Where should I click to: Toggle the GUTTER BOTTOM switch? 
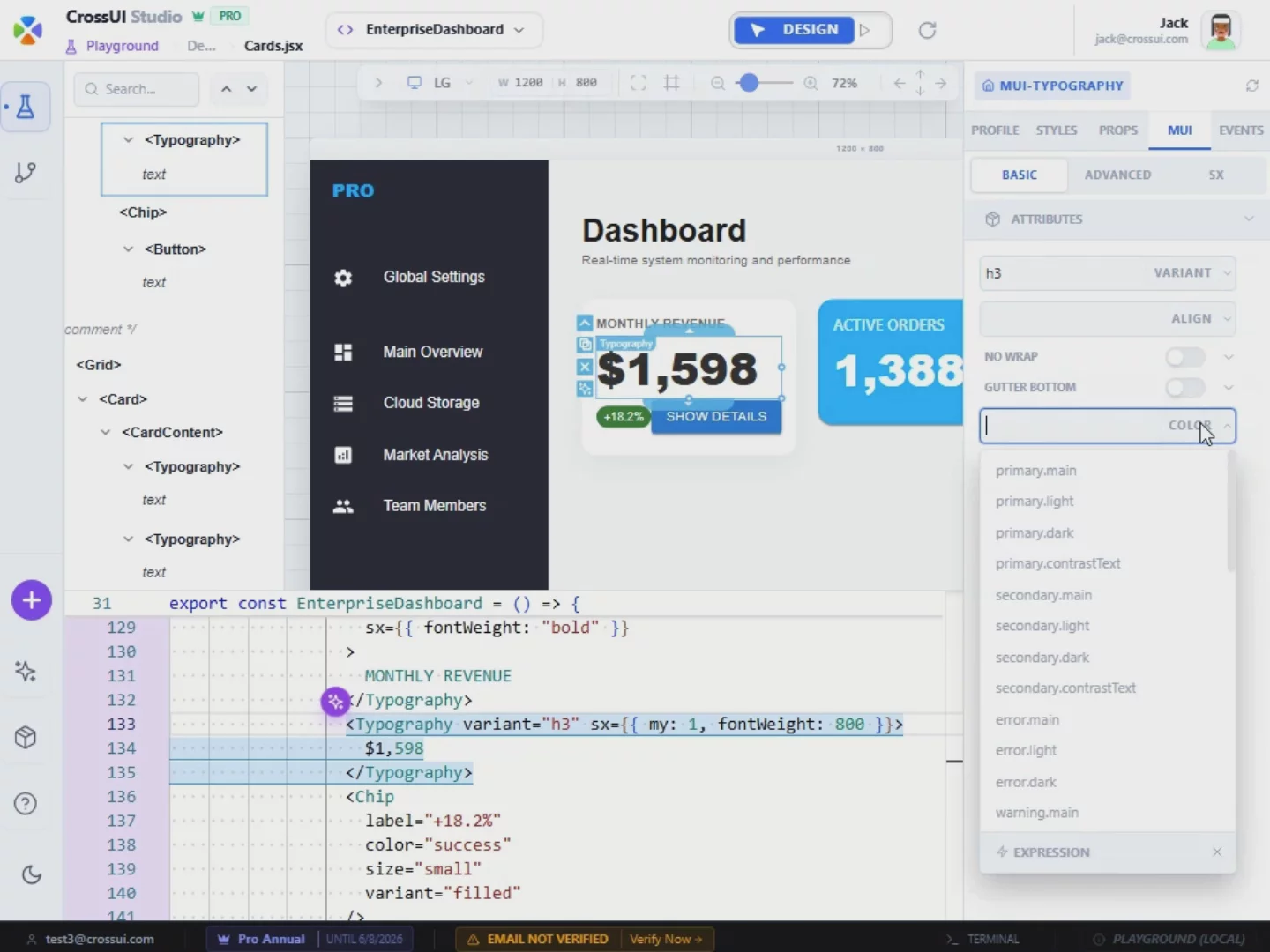point(1185,387)
